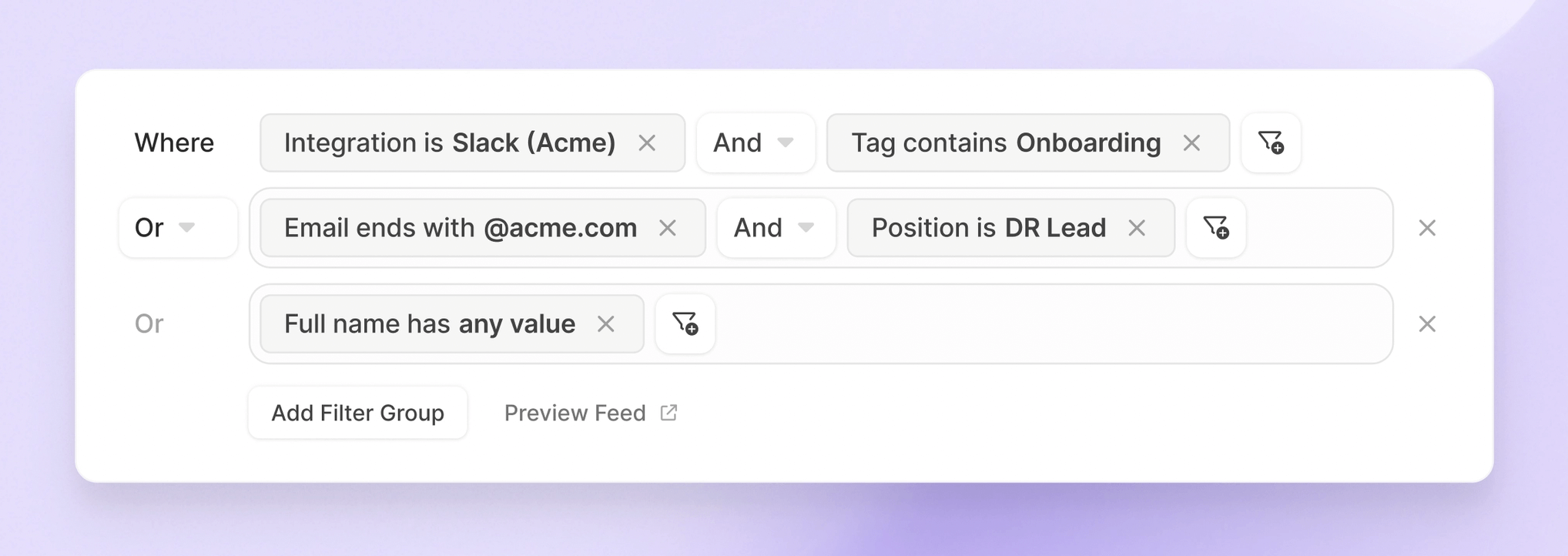Open the Preview Feed link
This screenshot has width=1568, height=556.
pyautogui.click(x=575, y=414)
